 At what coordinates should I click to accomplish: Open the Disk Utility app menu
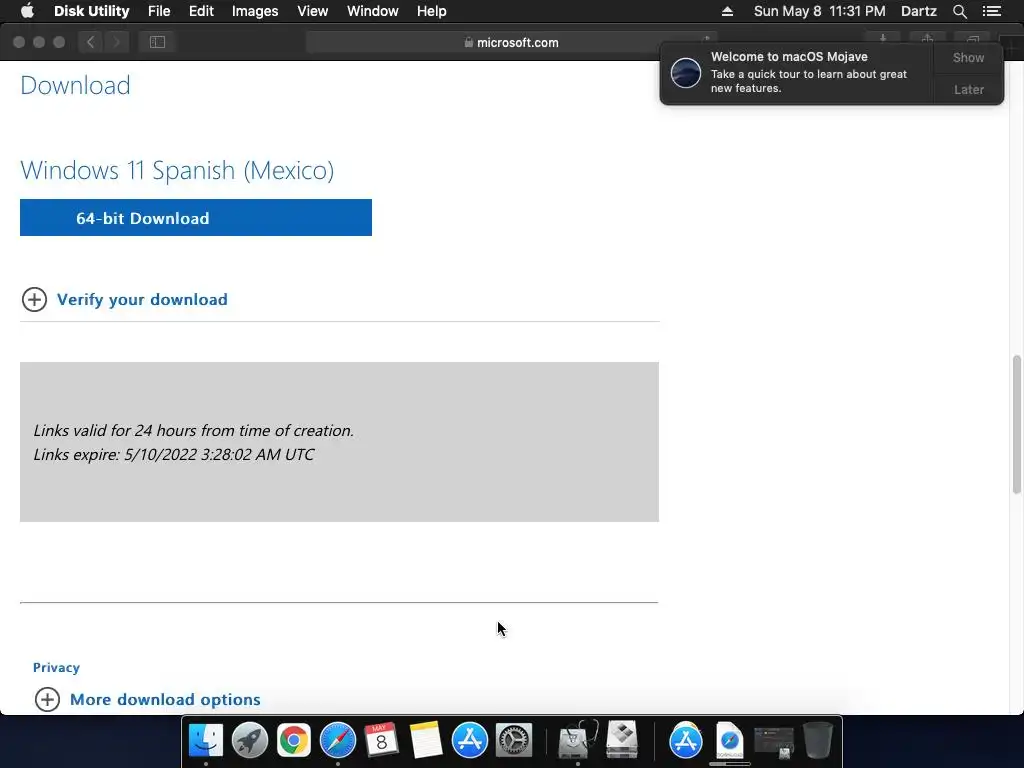coord(91,11)
